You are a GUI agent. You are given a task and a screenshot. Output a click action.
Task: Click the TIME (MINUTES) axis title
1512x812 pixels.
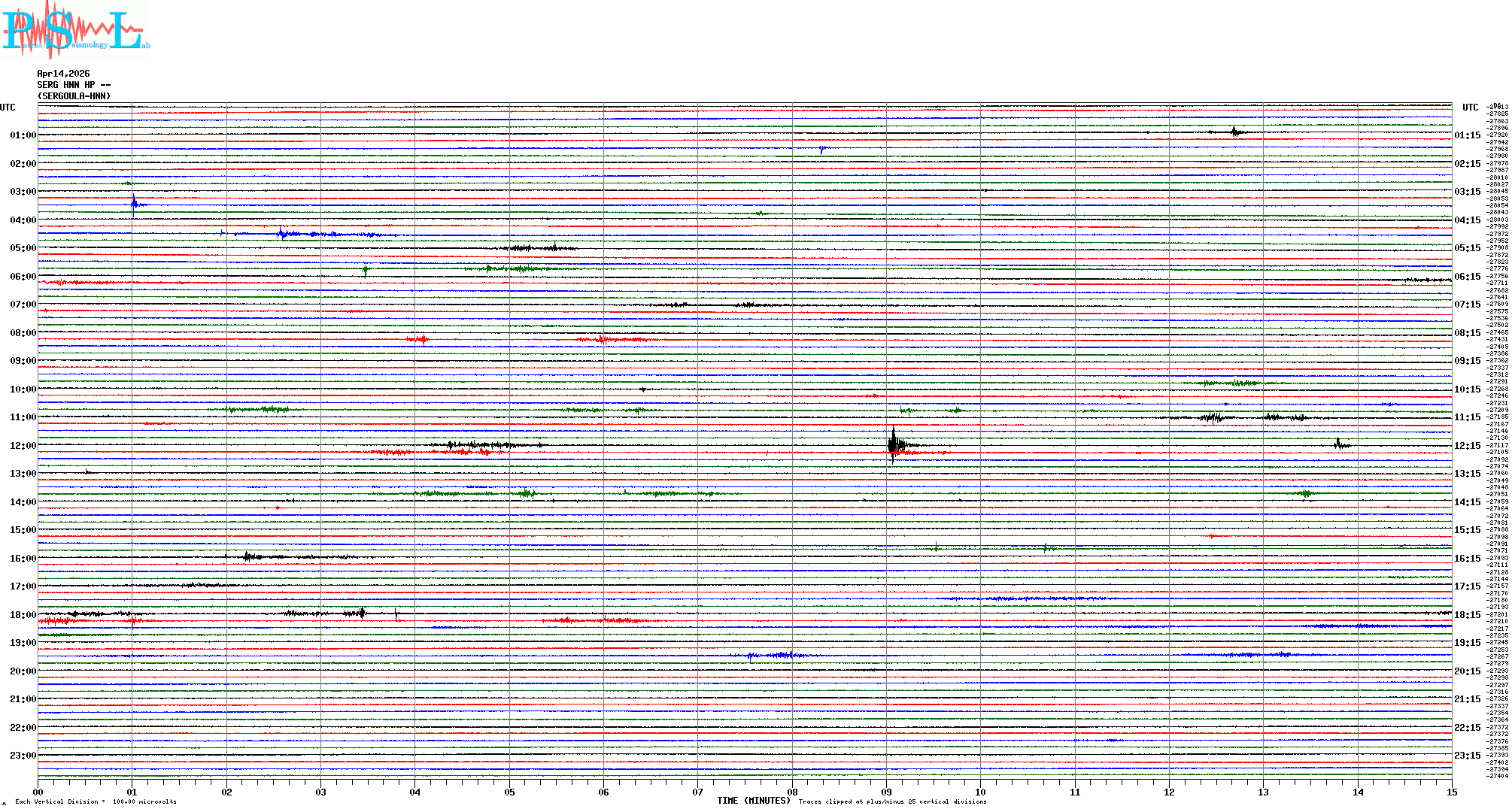click(x=753, y=801)
